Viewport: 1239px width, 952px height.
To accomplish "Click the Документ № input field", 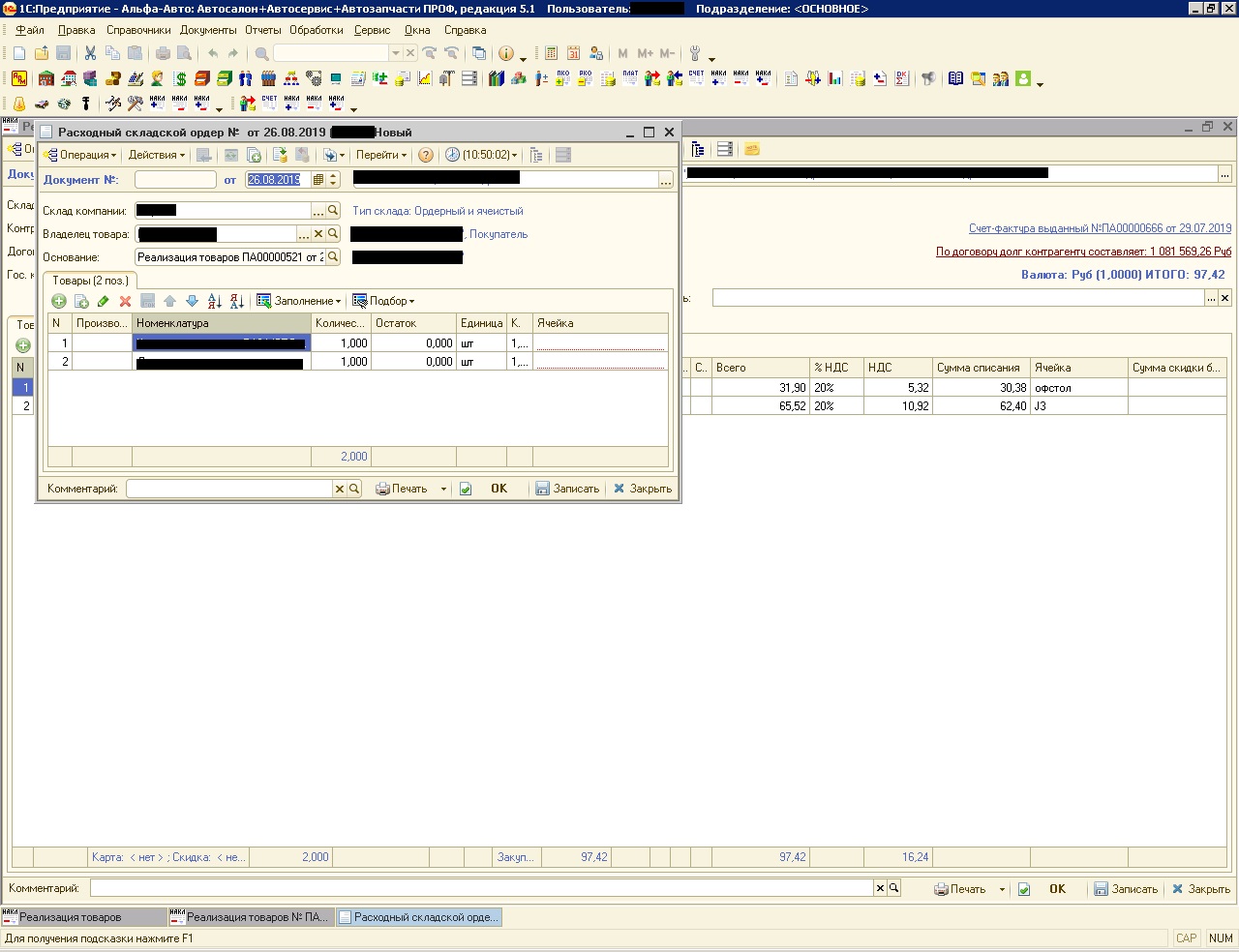I will click(175, 180).
